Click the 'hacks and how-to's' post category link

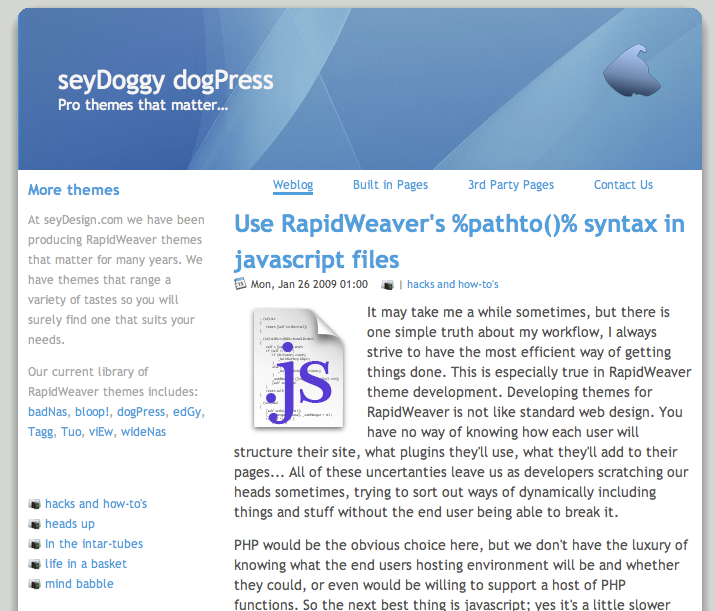coord(452,284)
